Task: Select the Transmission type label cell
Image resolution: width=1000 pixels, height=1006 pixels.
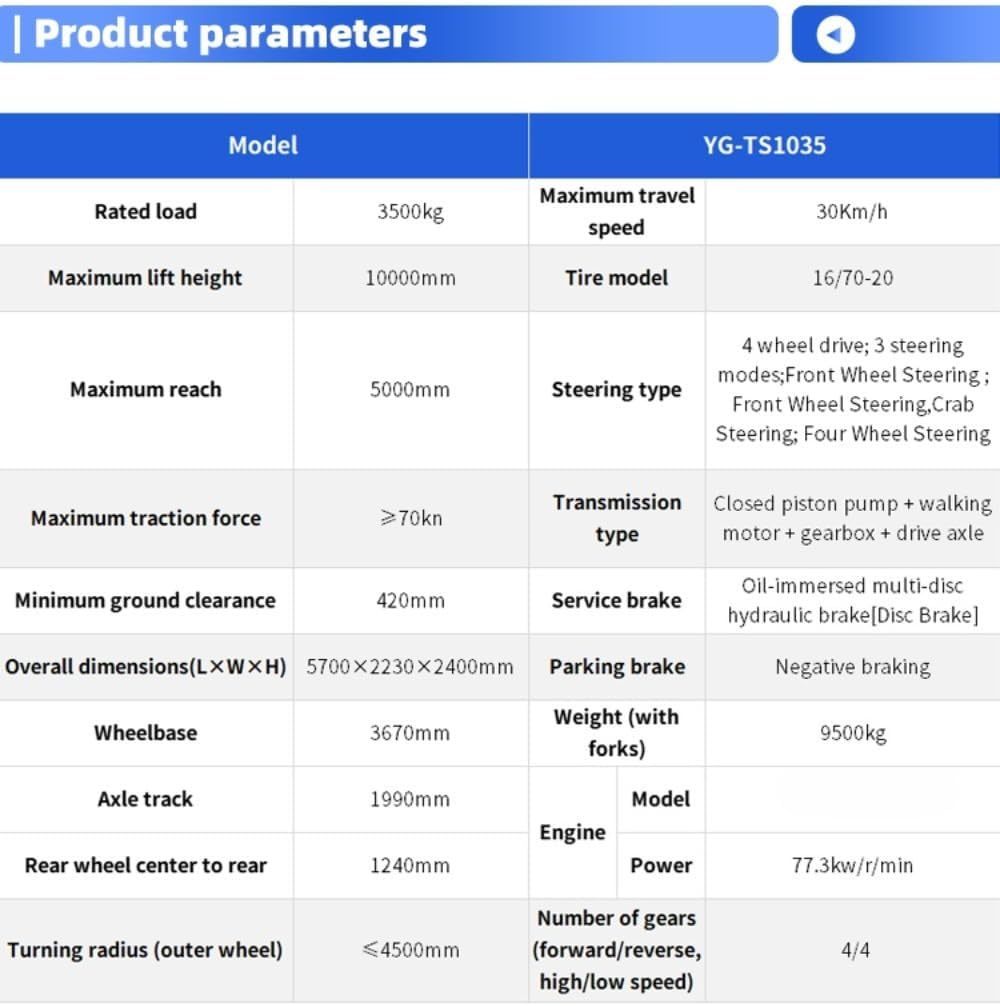Action: pyautogui.click(x=616, y=518)
